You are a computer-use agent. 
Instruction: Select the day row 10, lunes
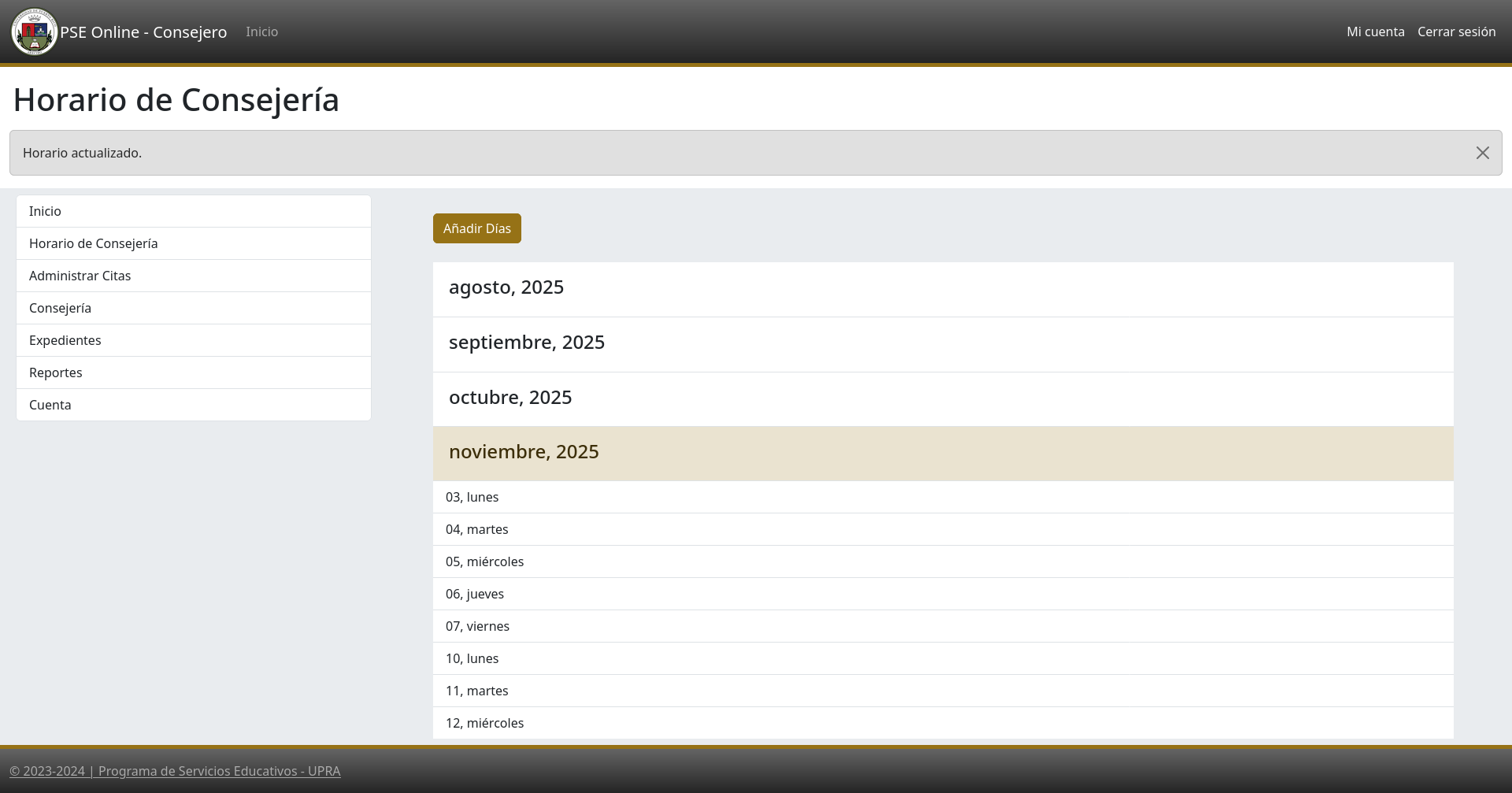(943, 658)
